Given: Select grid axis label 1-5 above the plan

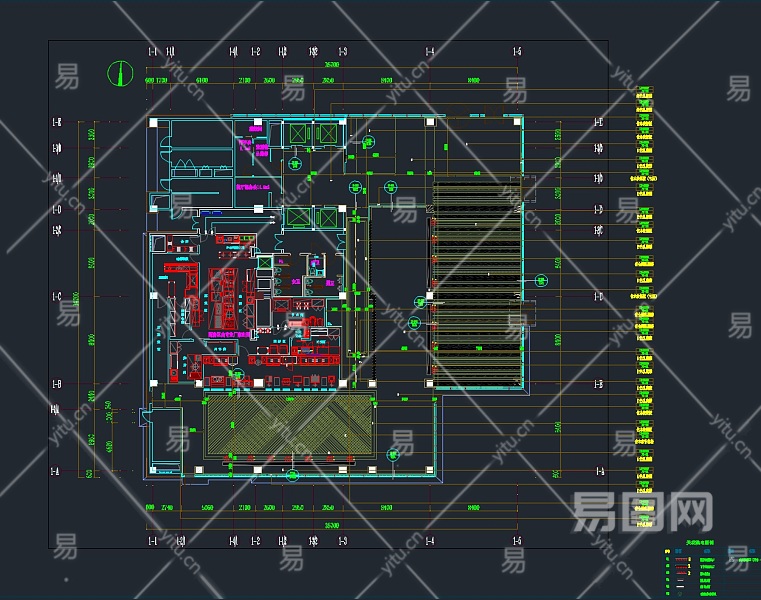Looking at the screenshot, I should tap(517, 51).
